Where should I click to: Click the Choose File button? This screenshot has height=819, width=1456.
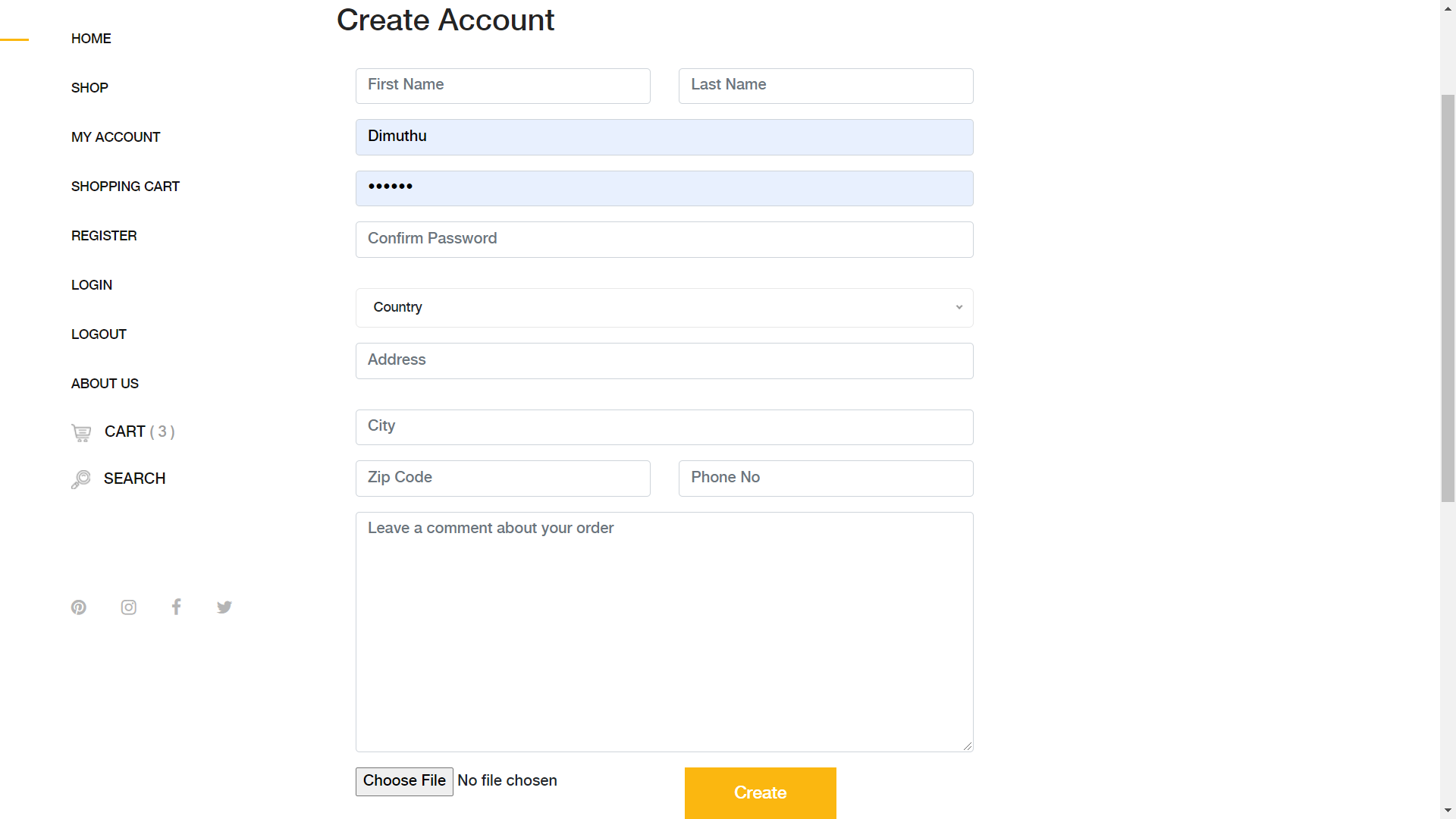point(403,780)
